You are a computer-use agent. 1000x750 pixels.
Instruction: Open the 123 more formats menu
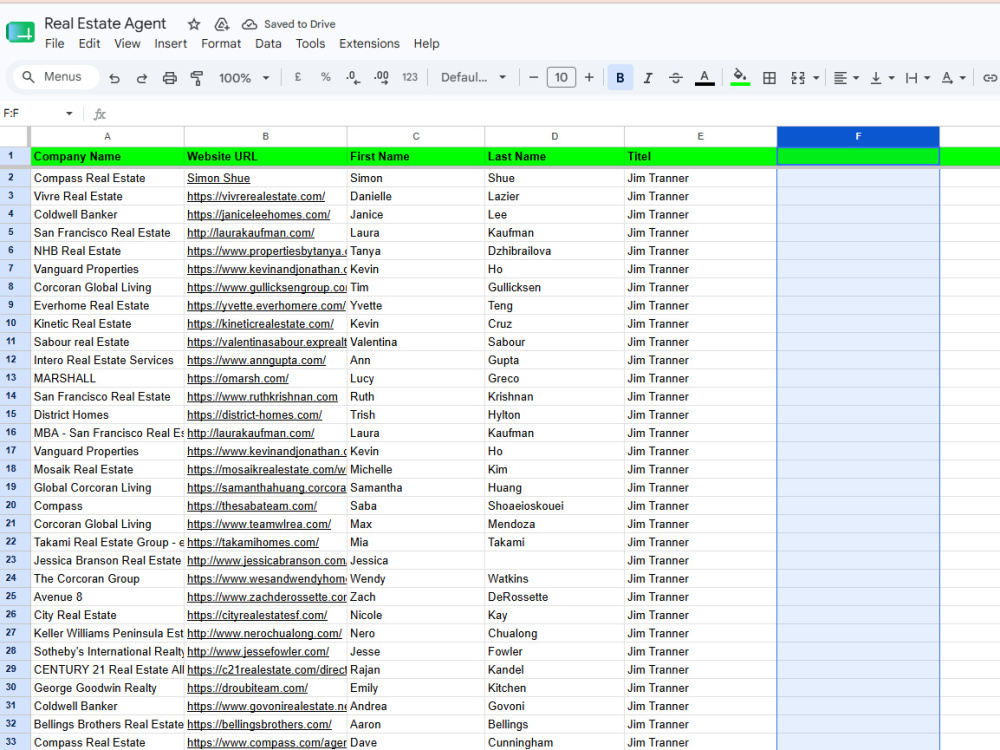(409, 77)
